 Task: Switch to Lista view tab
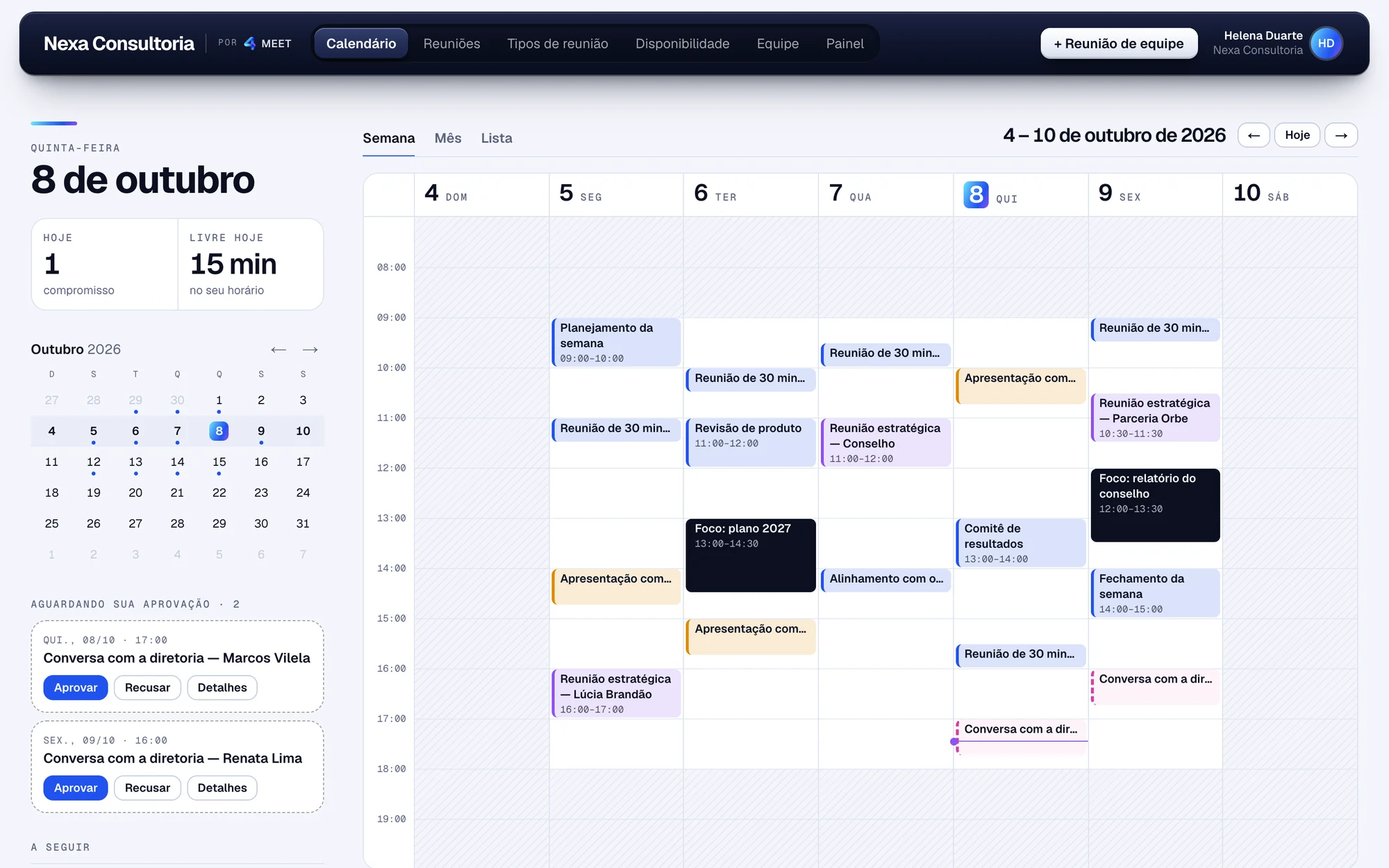point(497,138)
